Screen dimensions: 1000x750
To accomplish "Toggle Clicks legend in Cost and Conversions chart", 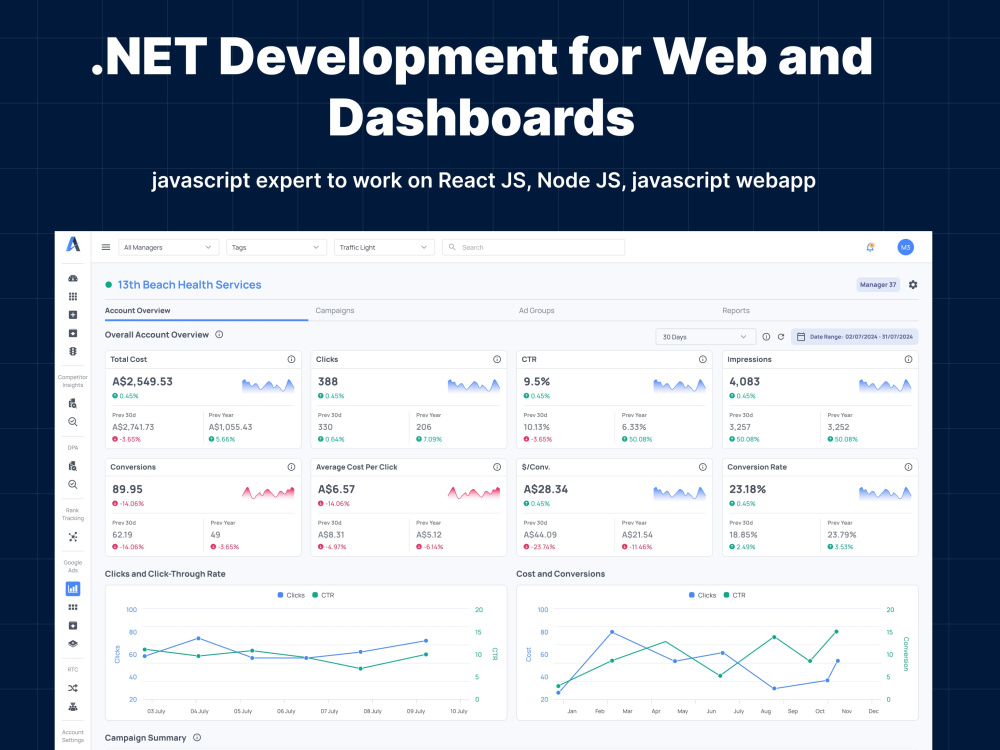I will (703, 595).
